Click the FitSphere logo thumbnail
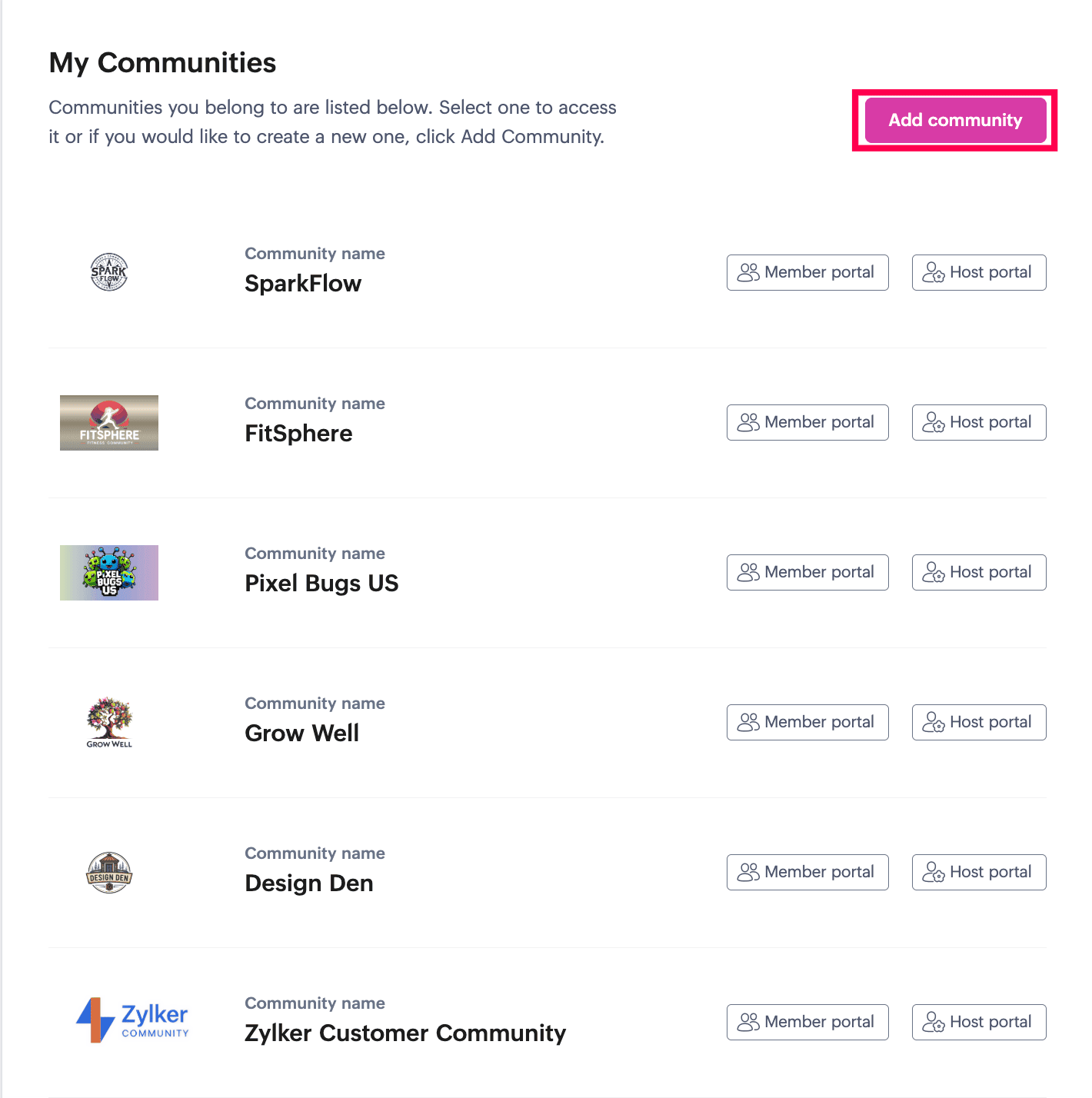The width and height of the screenshot is (1092, 1098). coord(109,423)
